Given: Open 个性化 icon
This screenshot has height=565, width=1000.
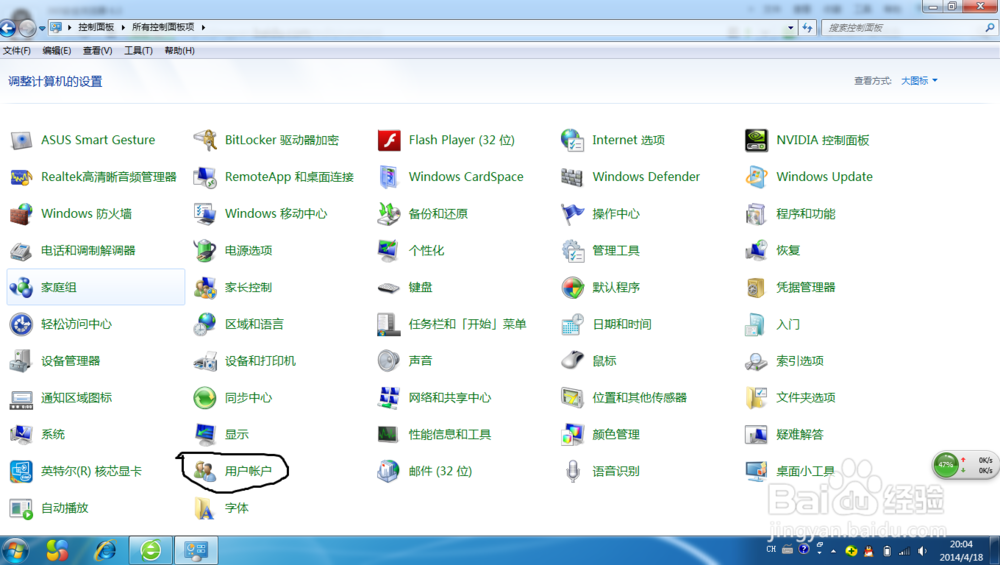Looking at the screenshot, I should click(388, 251).
